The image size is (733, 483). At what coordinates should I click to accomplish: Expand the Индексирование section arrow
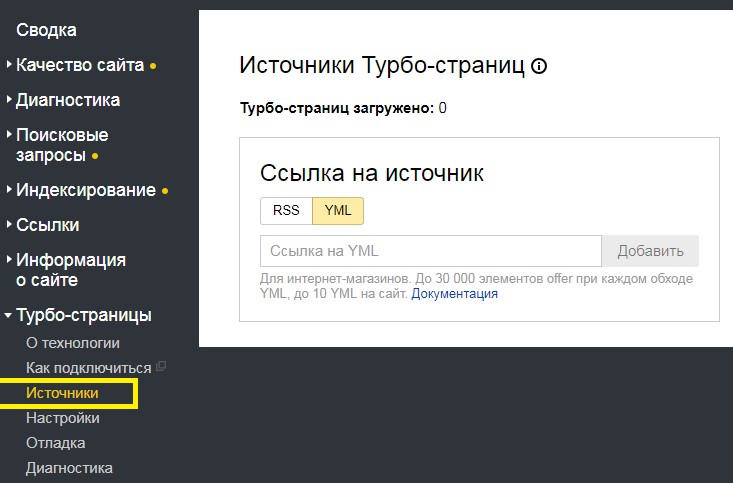(x=9, y=189)
